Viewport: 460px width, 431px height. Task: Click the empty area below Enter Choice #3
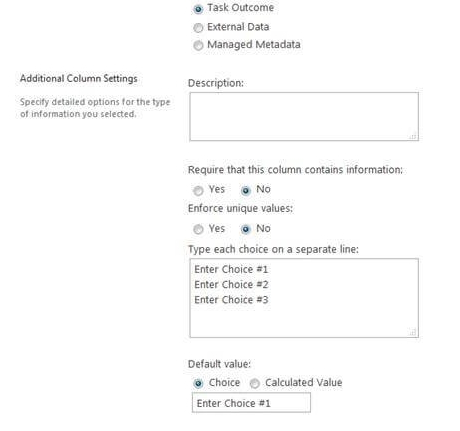point(304,321)
